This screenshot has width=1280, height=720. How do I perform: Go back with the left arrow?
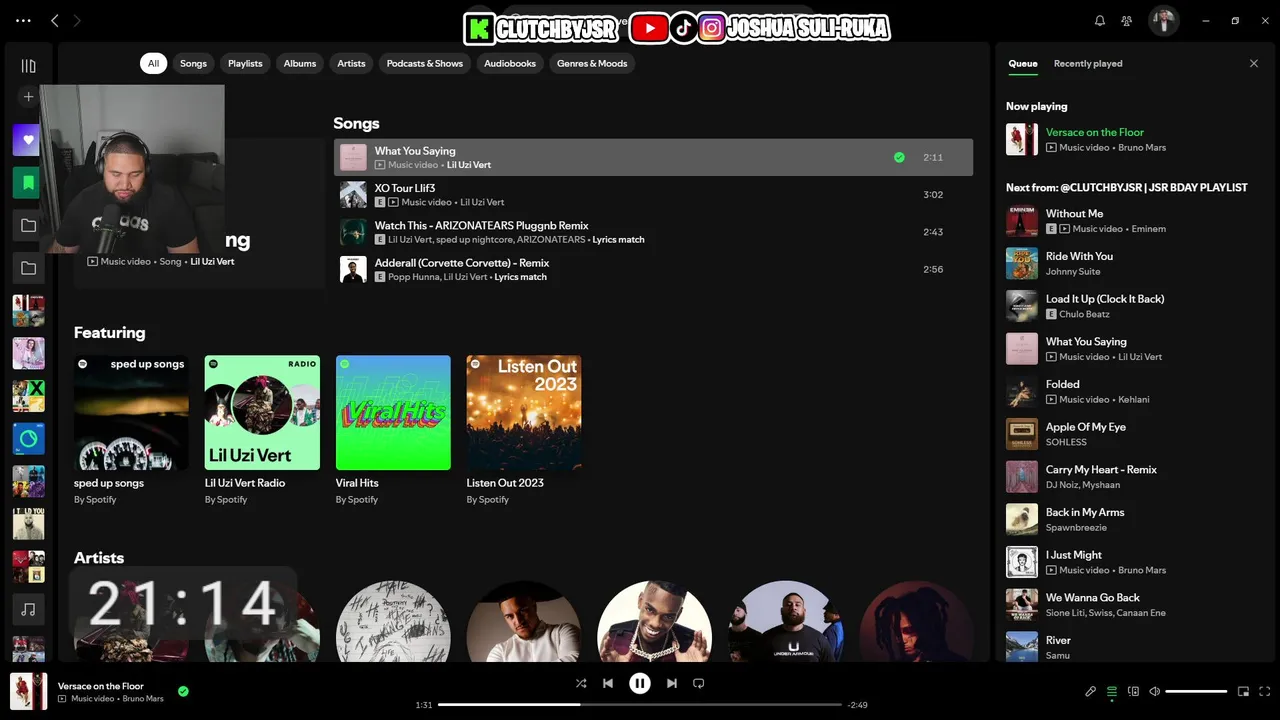[55, 20]
